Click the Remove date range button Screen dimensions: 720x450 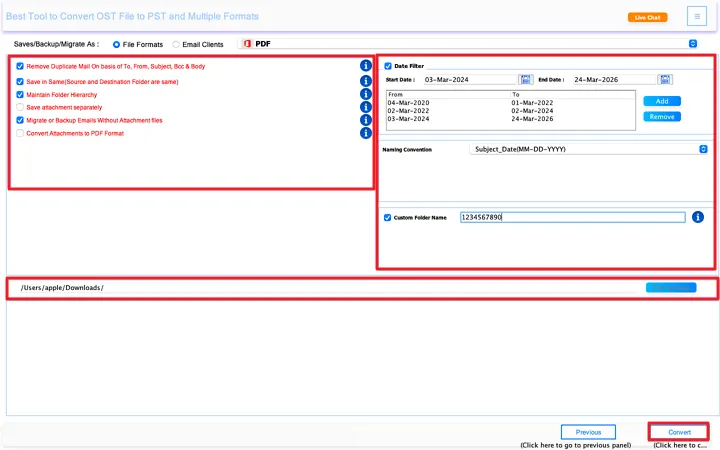[661, 117]
